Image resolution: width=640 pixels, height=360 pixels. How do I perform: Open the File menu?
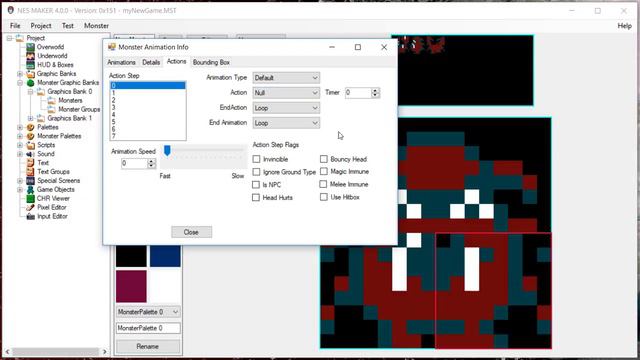[15, 25]
